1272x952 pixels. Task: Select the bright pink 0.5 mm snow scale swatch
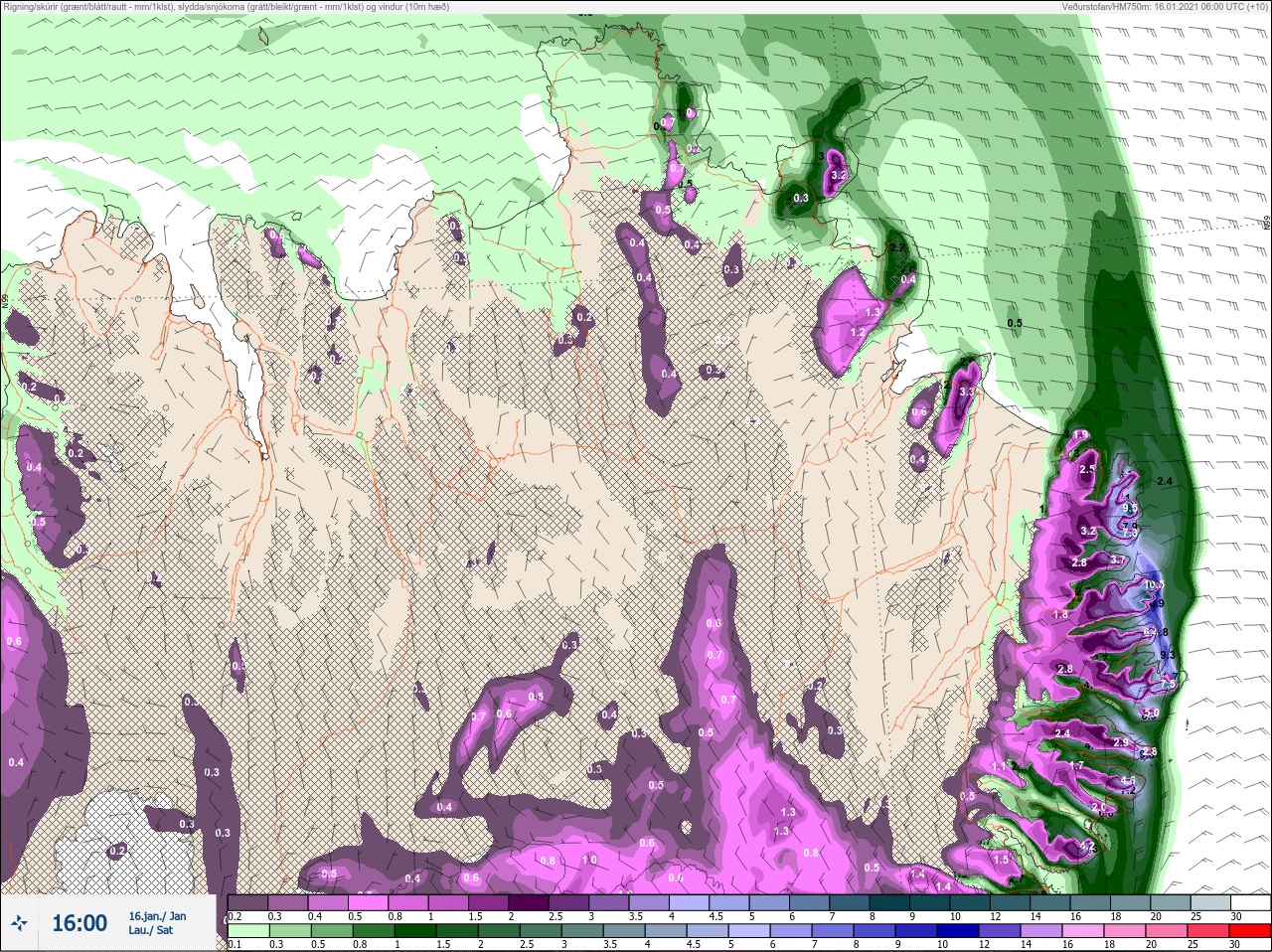pos(369,902)
